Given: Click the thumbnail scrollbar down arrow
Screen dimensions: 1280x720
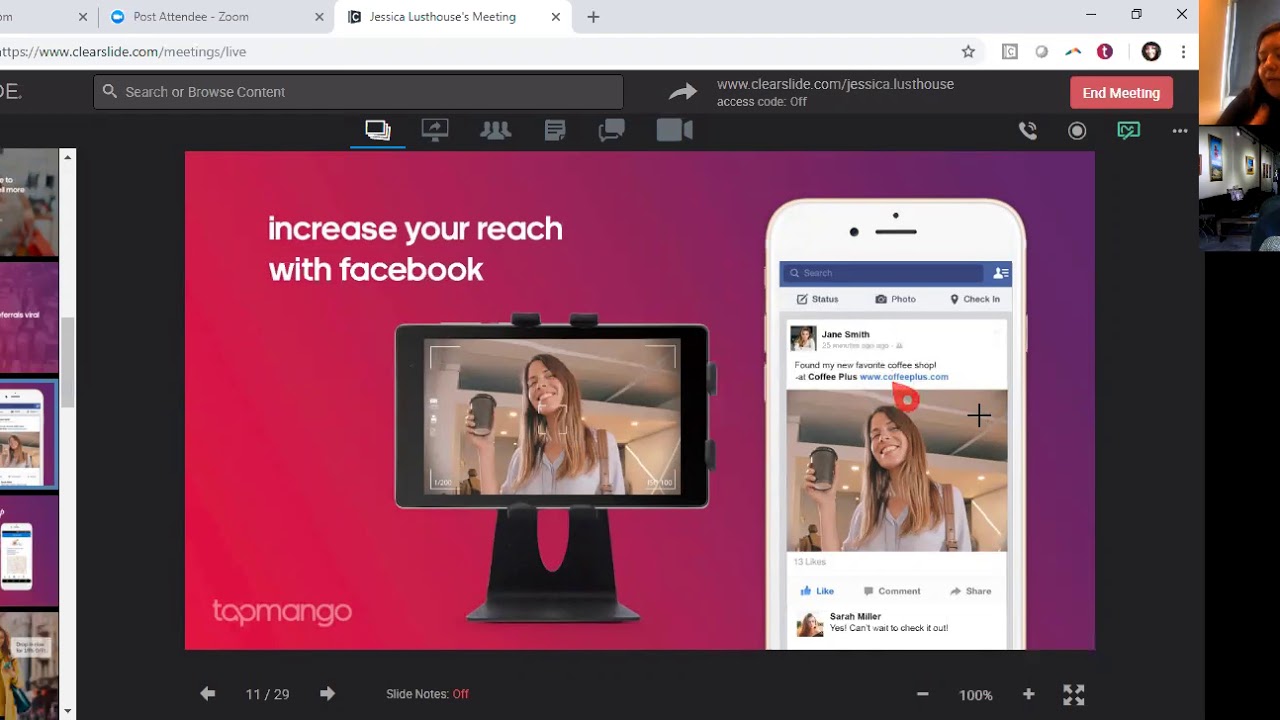Looking at the screenshot, I should [68, 711].
